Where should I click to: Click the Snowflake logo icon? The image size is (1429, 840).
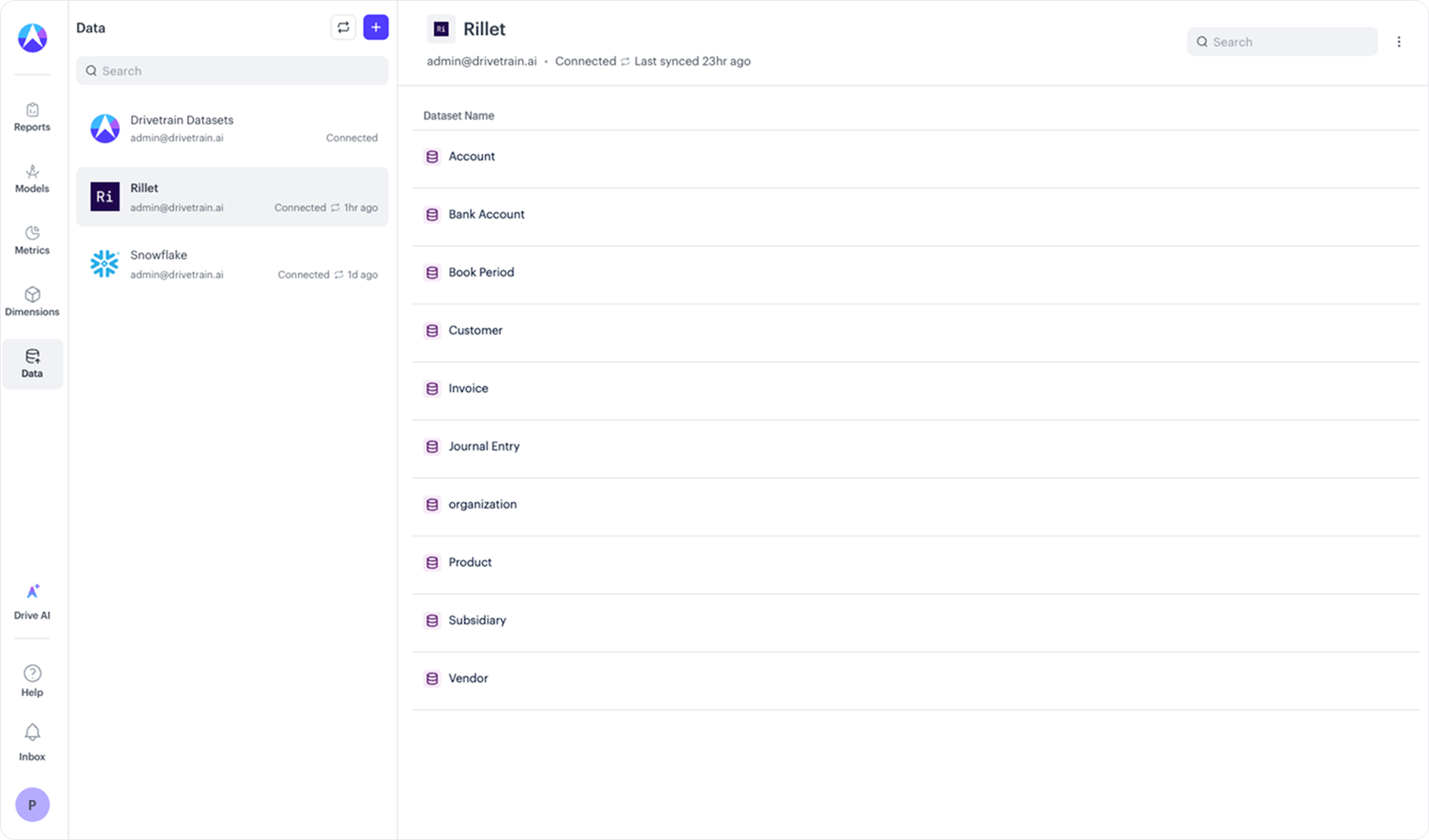point(105,264)
